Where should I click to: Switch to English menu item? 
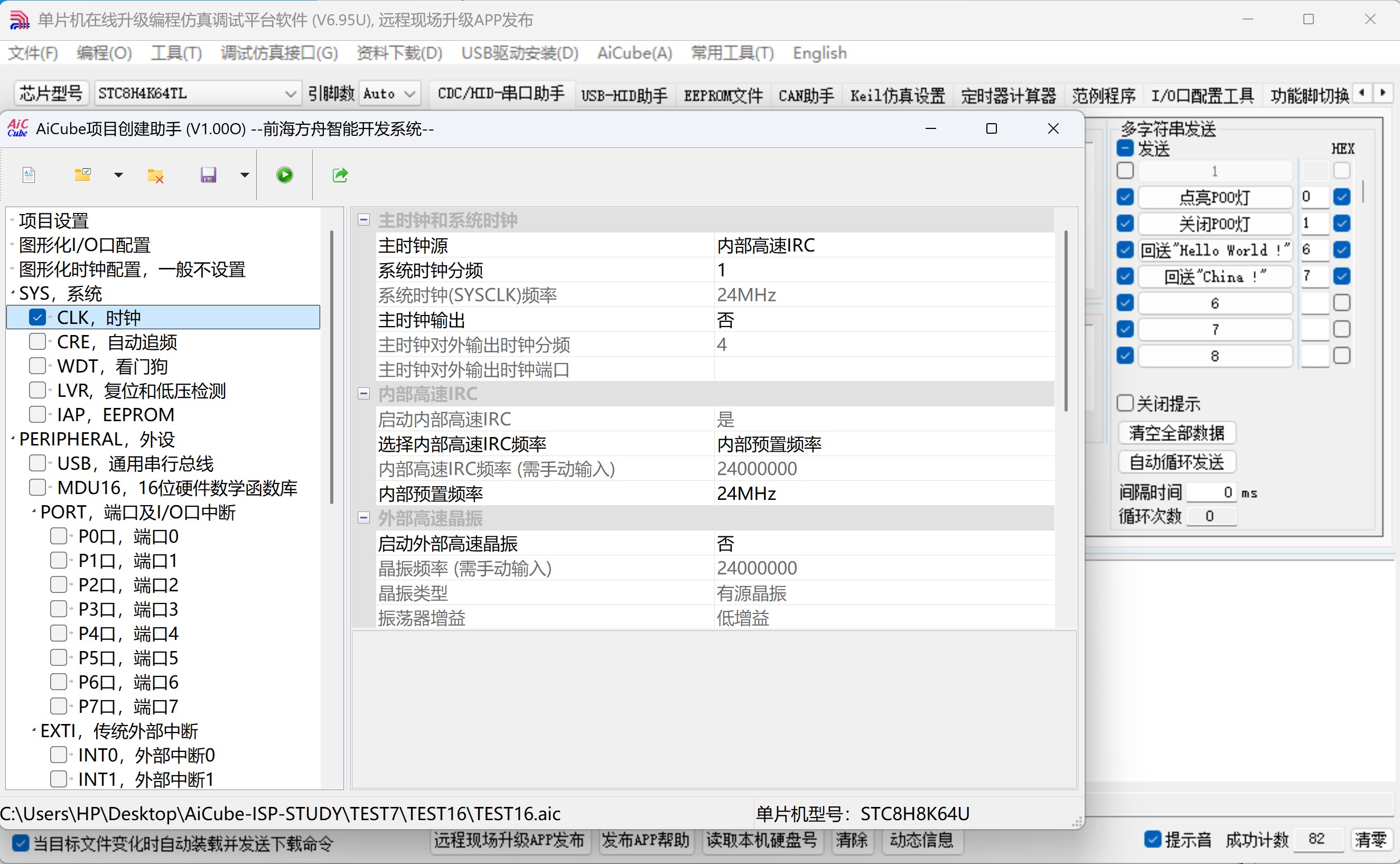(820, 53)
